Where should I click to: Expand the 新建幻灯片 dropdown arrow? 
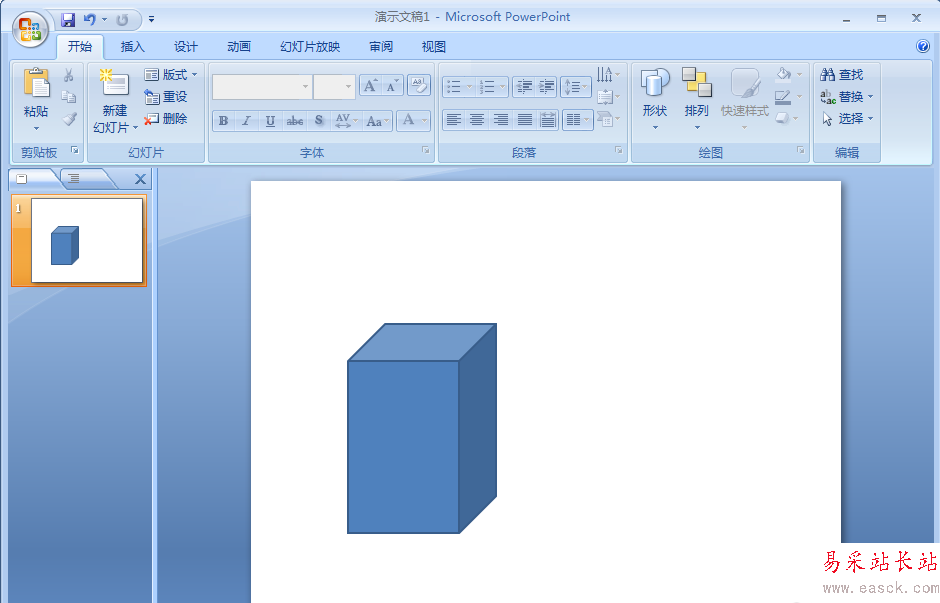tap(135, 128)
